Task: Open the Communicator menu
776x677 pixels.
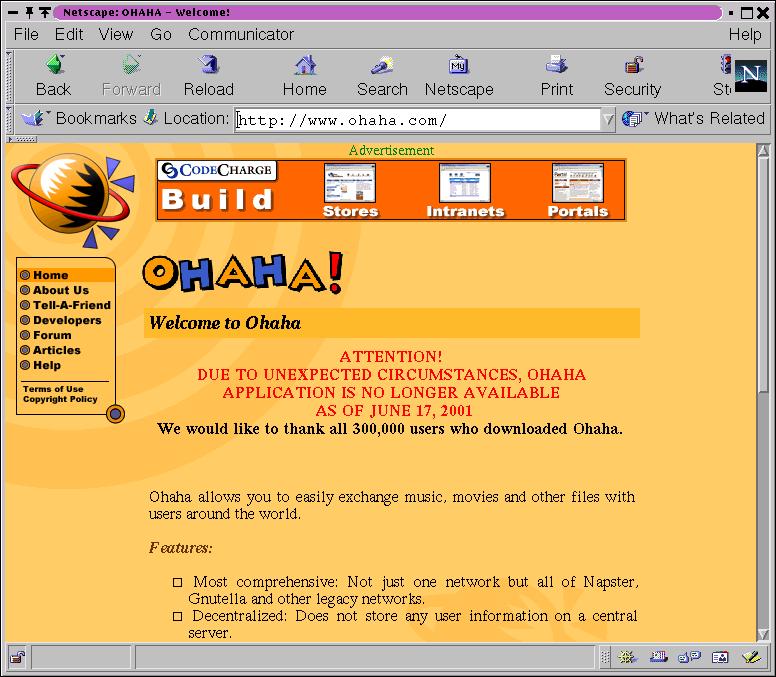Action: pos(241,34)
